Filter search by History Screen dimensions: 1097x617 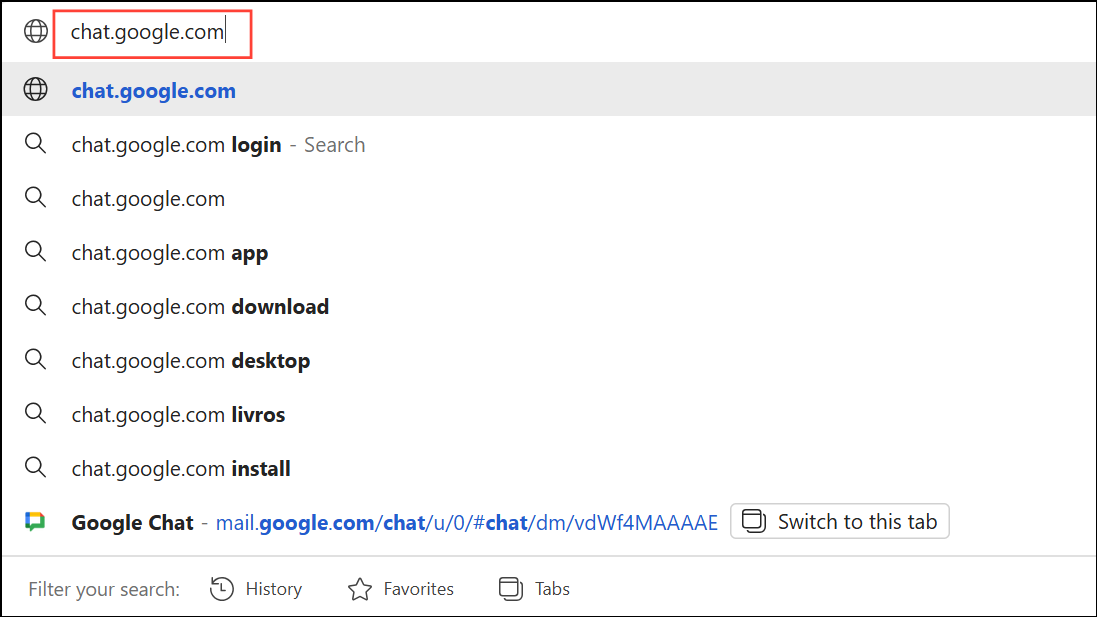pyautogui.click(x=256, y=589)
